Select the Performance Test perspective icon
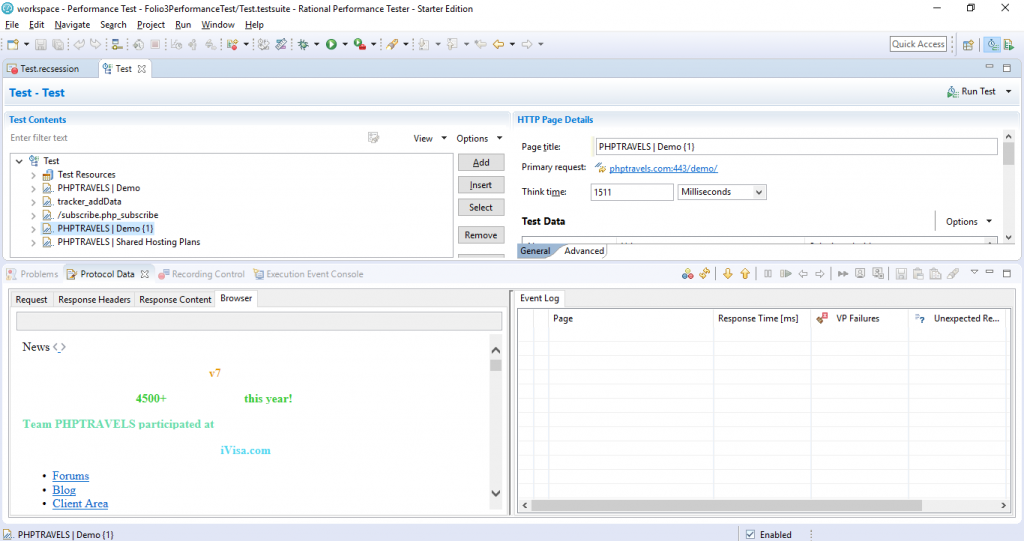 point(993,44)
